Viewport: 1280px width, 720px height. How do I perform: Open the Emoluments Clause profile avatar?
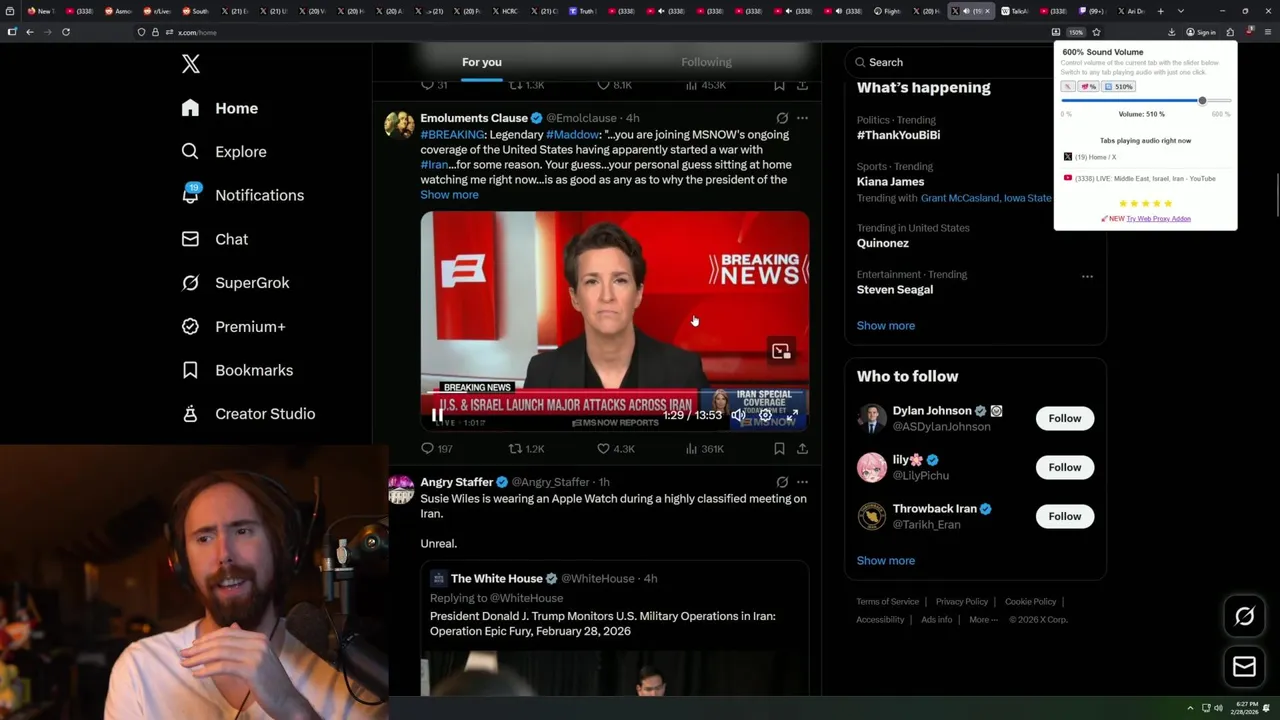click(399, 125)
